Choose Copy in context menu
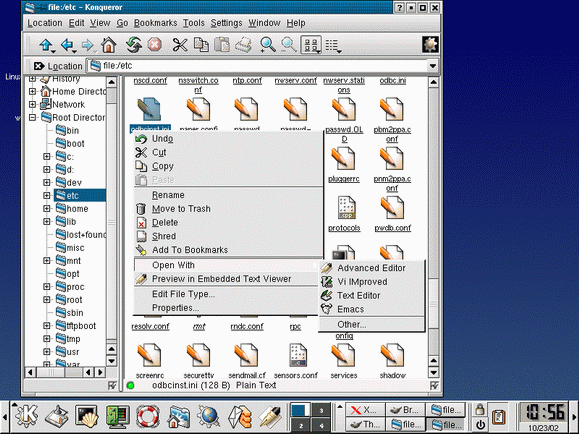The image size is (579, 434). click(x=228, y=166)
